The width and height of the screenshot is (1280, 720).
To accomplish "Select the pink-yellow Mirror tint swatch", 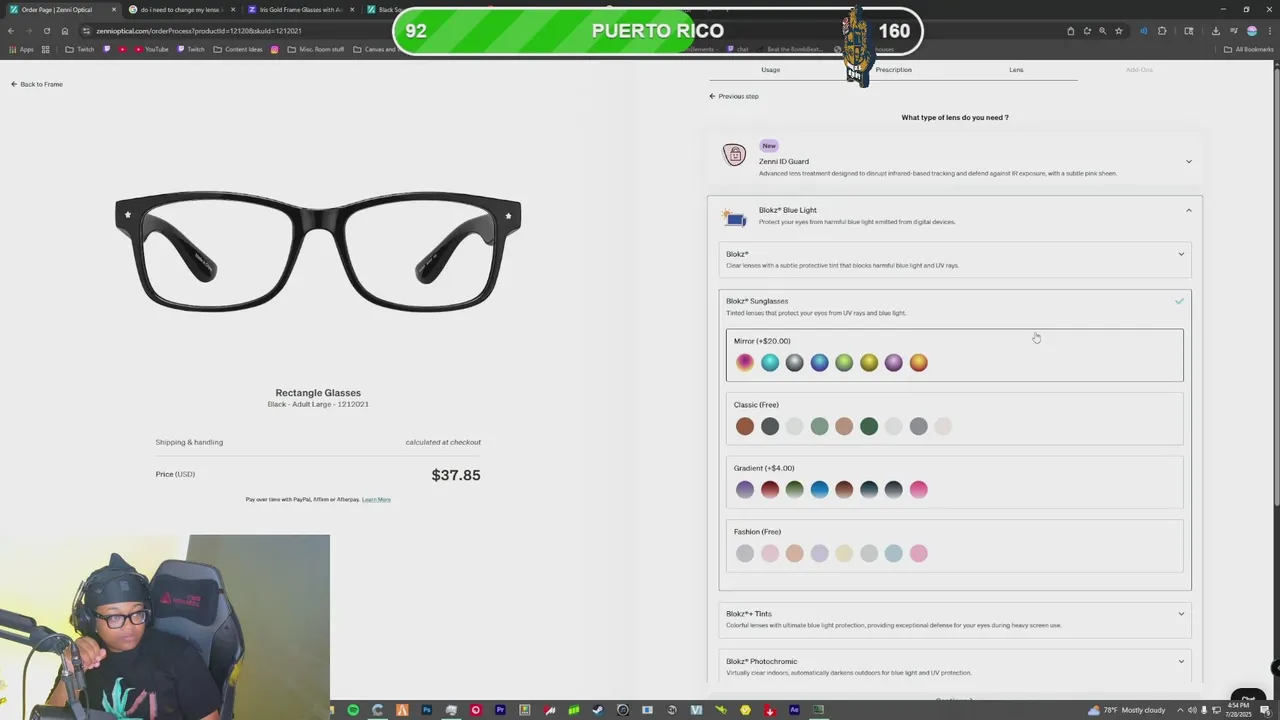I will click(745, 363).
